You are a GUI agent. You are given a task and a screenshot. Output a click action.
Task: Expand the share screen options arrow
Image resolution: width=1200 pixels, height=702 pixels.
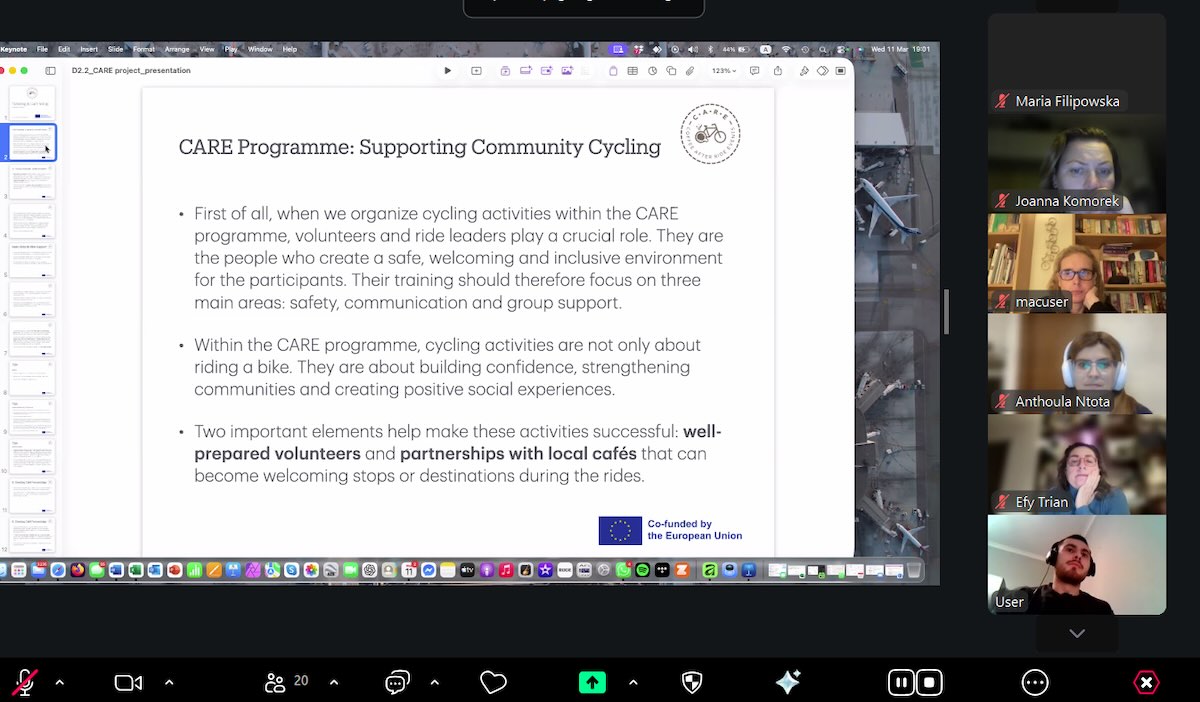click(633, 683)
